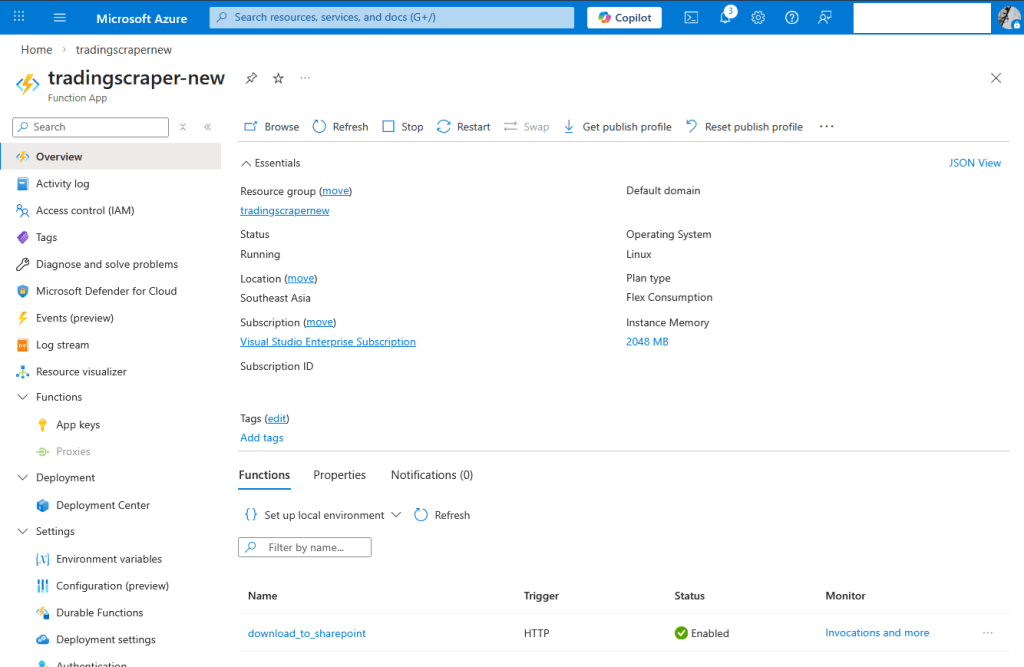Click Add tags link

coord(262,438)
